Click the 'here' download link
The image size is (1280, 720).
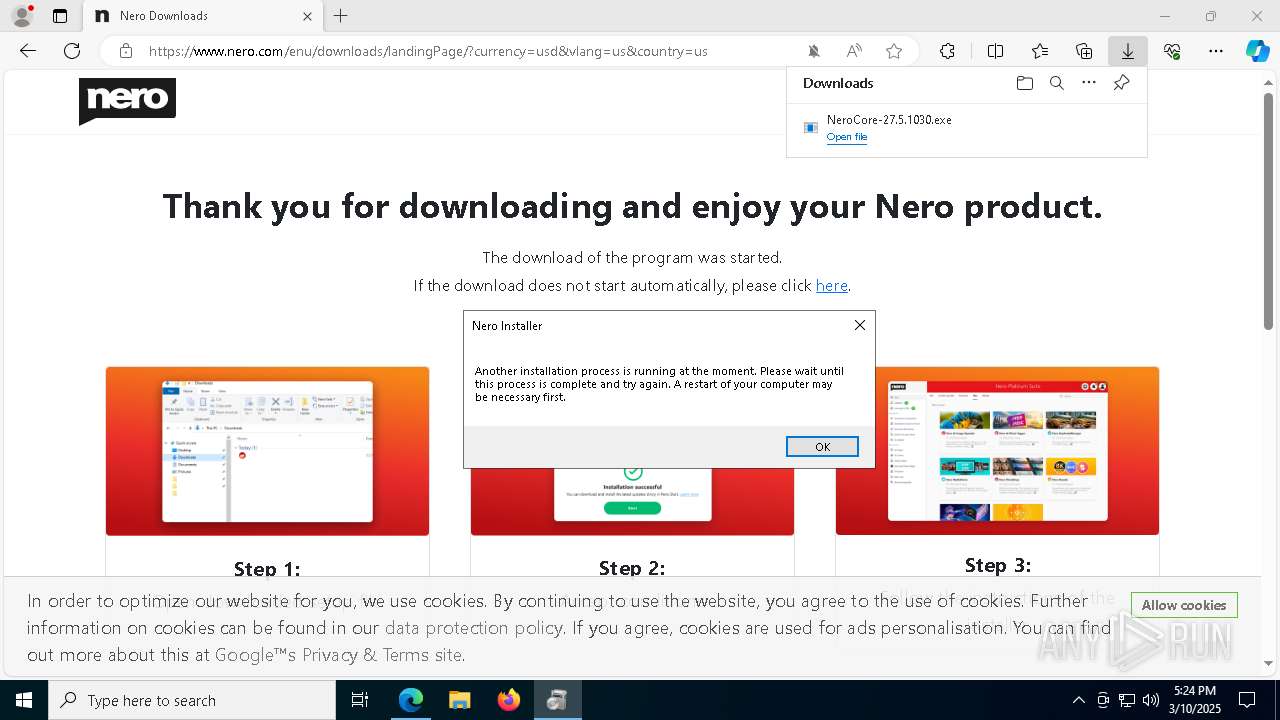[832, 286]
